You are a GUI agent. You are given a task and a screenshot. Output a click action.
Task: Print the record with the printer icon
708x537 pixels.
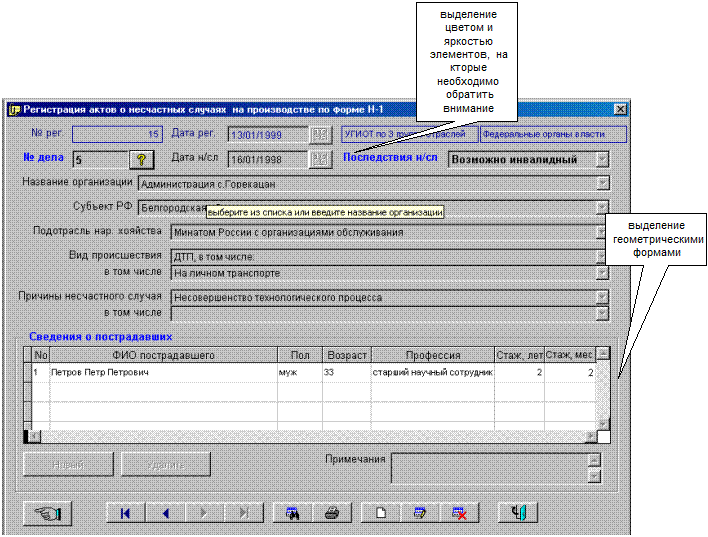click(x=333, y=512)
